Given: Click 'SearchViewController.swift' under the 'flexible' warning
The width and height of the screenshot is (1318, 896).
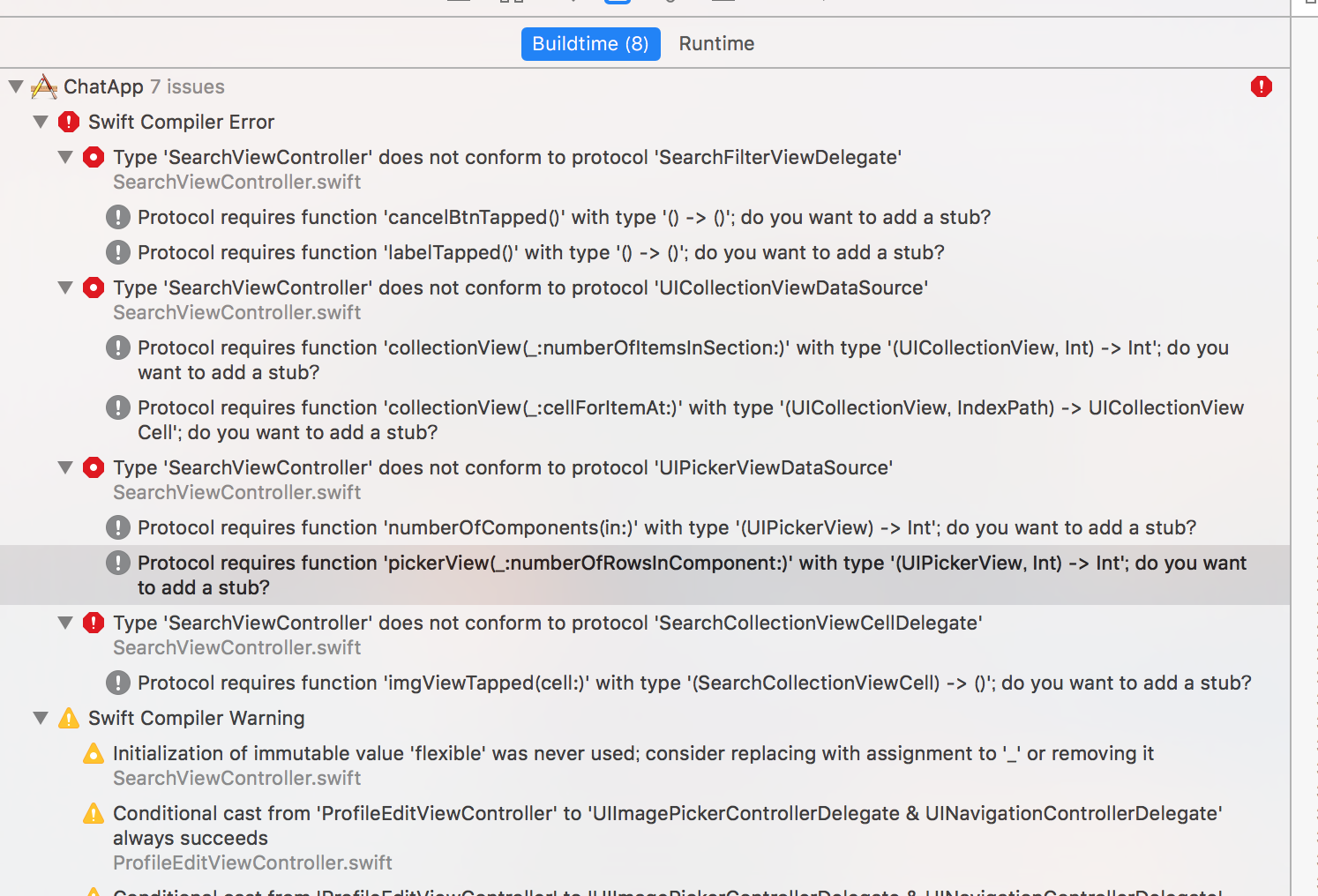Looking at the screenshot, I should [x=237, y=778].
